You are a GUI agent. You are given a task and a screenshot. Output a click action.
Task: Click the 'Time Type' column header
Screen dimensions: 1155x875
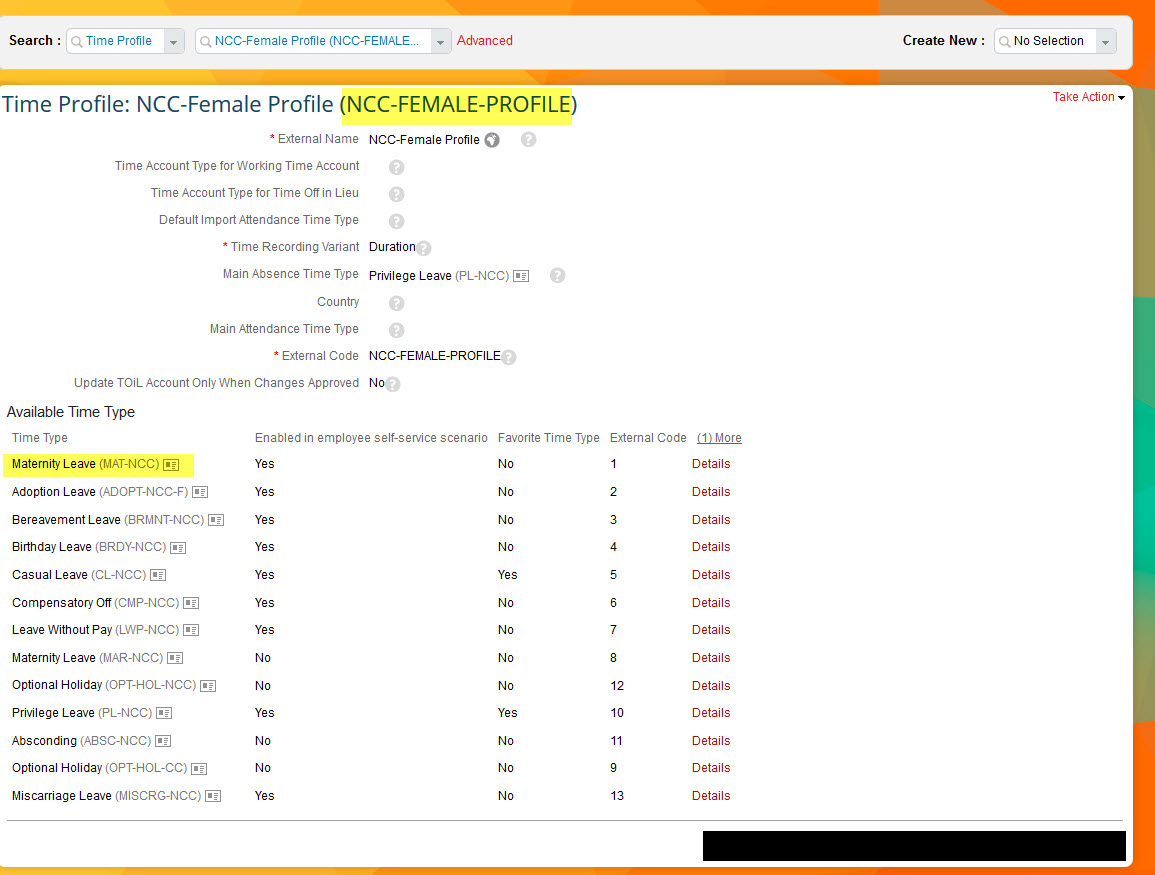40,438
